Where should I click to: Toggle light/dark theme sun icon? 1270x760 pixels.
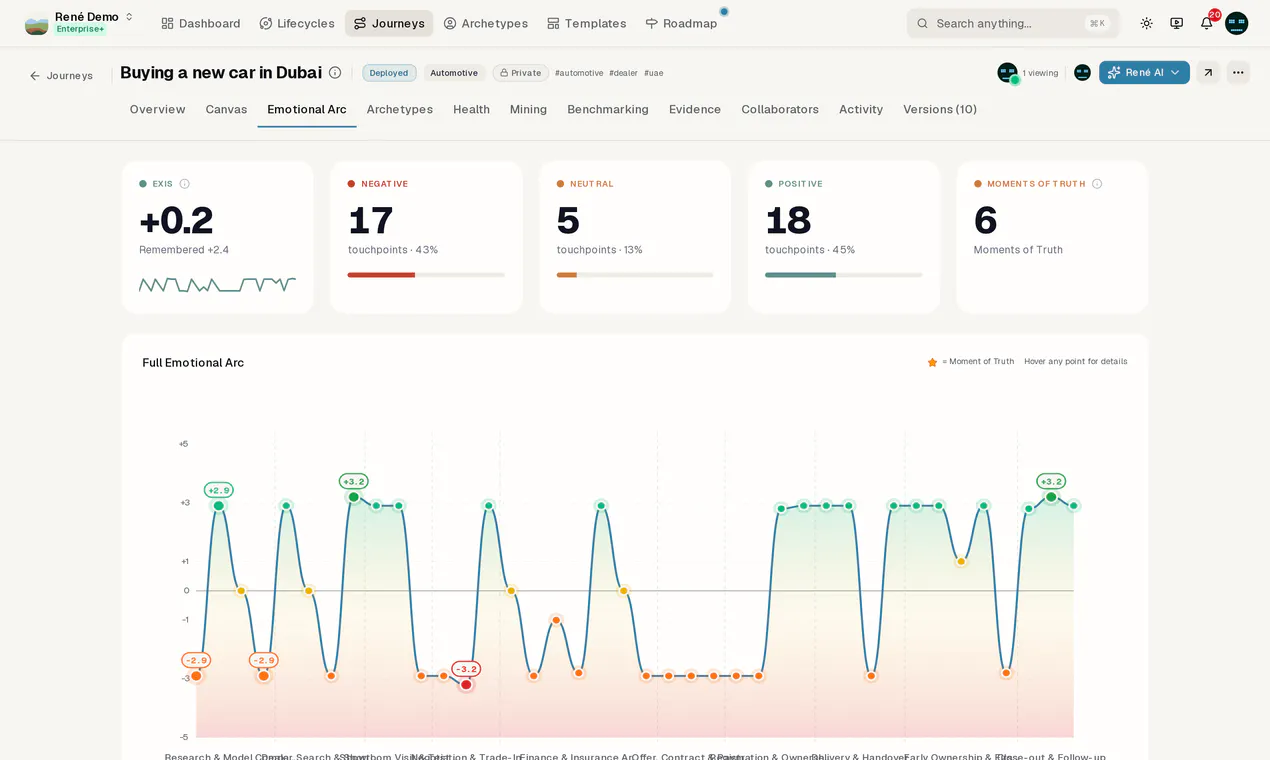coord(1146,23)
